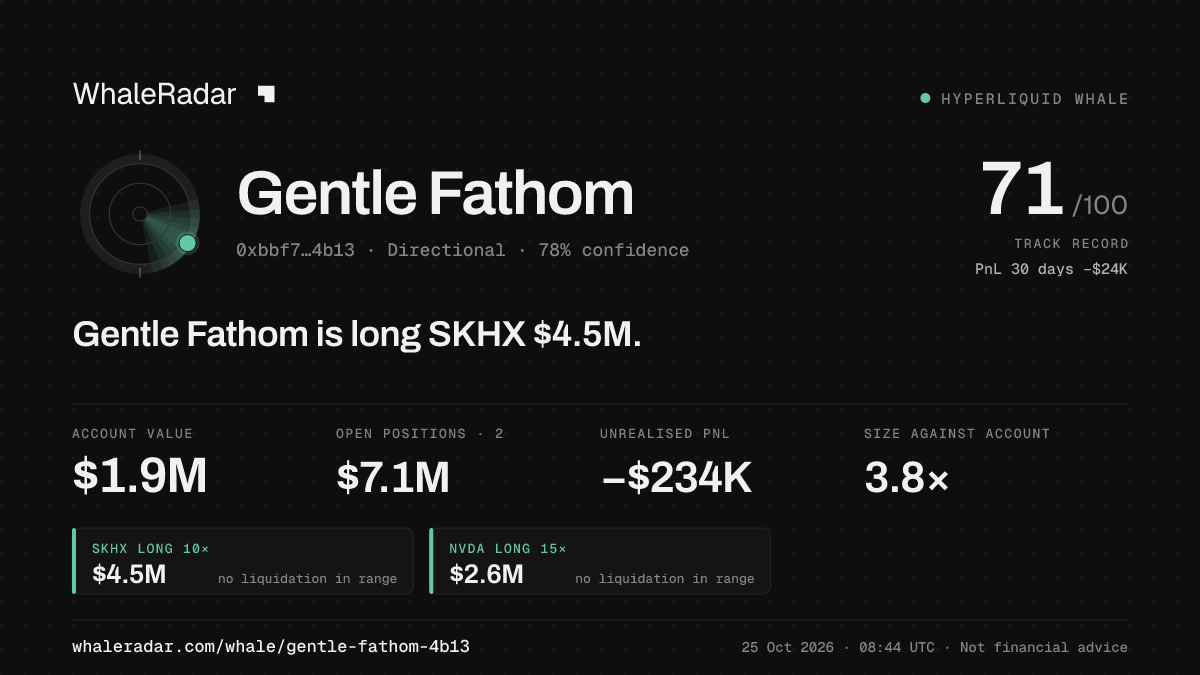
Task: Click the $2.6M NVDA position amount
Action: (x=486, y=574)
